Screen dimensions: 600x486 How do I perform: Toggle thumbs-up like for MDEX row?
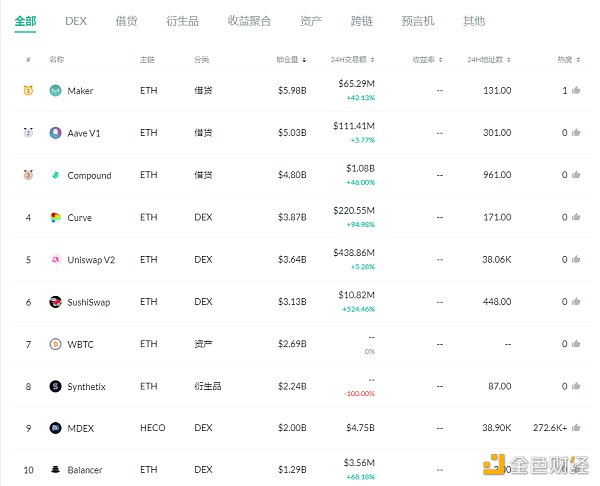[576, 428]
